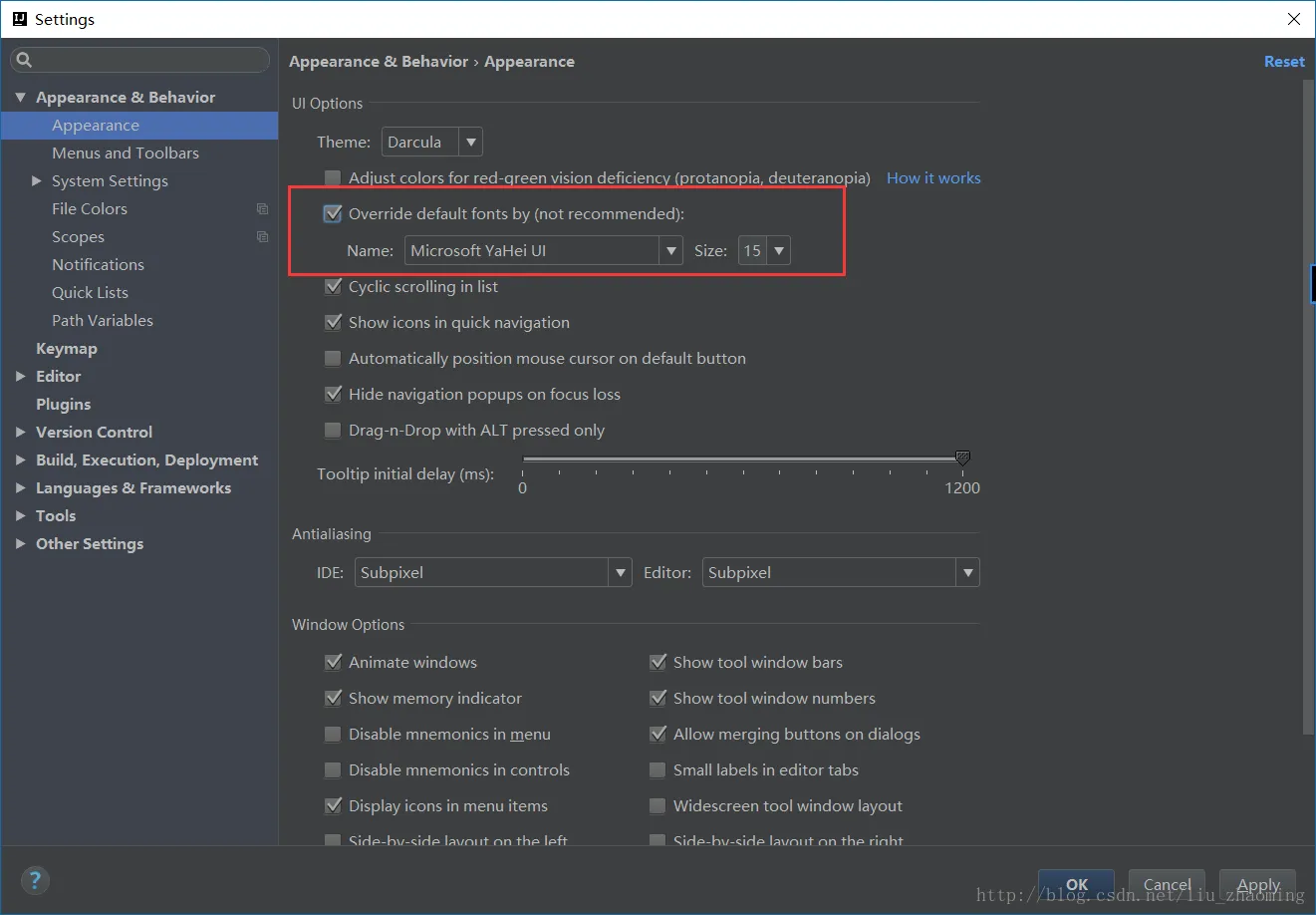Click the File Colors project-level icon
Viewport: 1316px width, 915px height.
(x=262, y=209)
